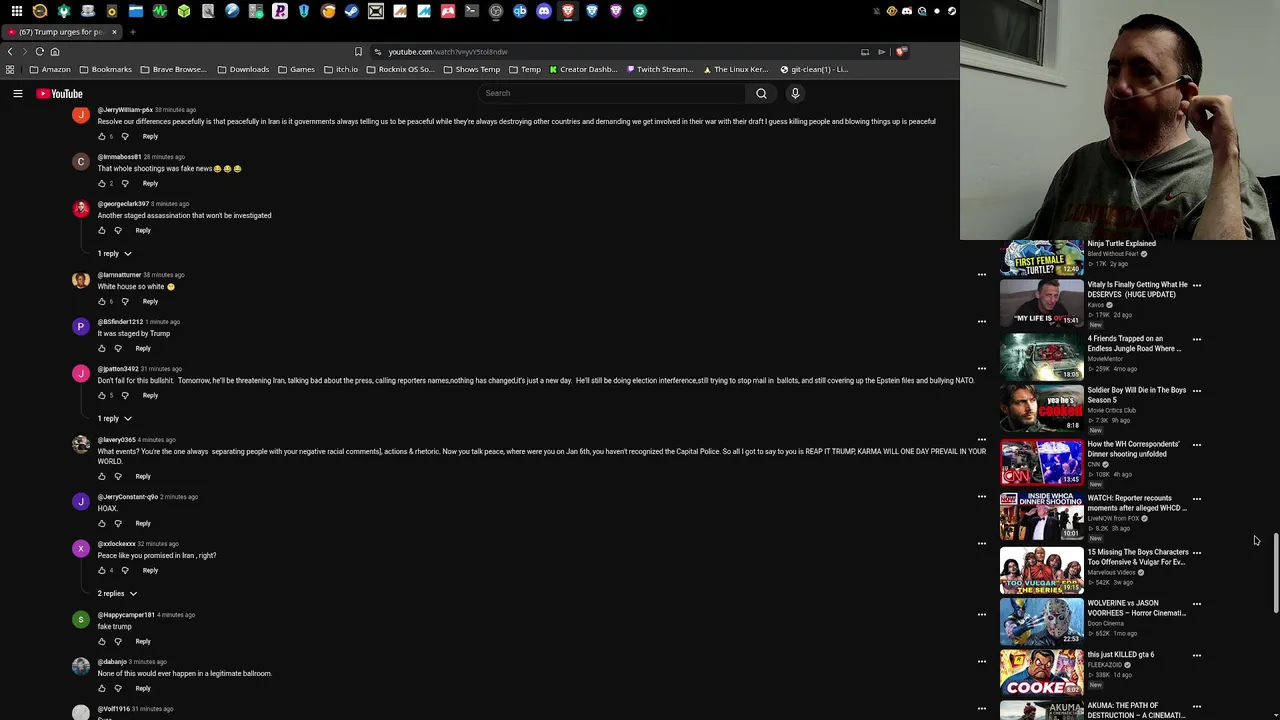Open action menu for @xxlockexxx's comment
Viewport: 1280px width, 720px height.
[x=982, y=544]
